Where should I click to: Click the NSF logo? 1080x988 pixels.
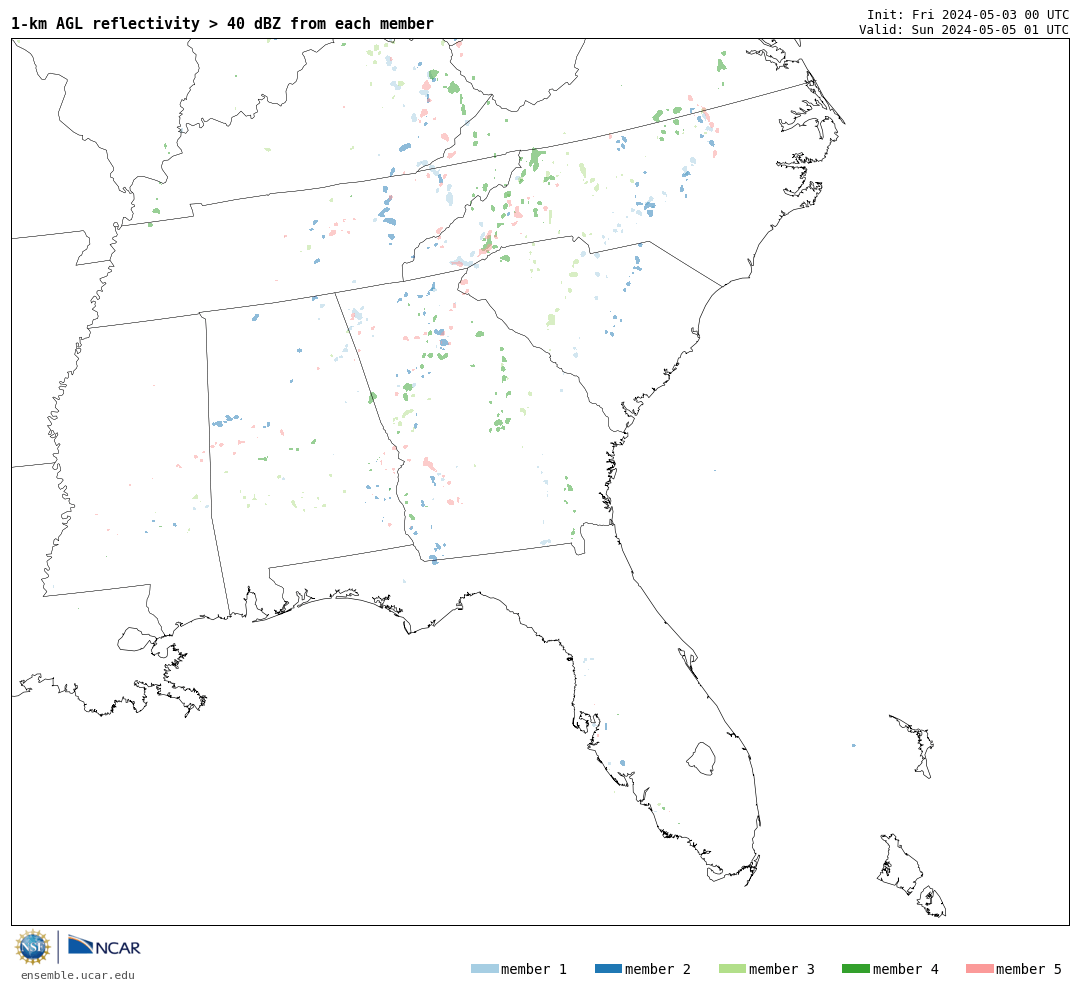point(32,947)
